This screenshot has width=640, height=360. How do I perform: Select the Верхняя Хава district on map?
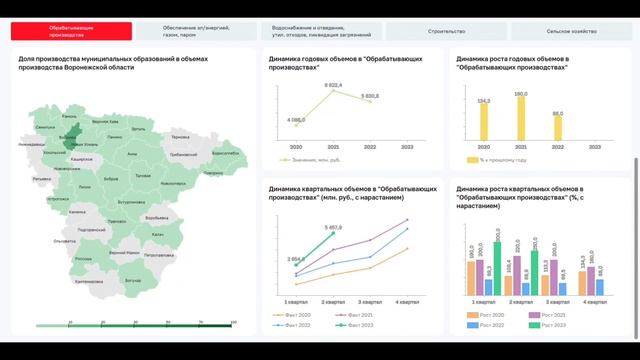click(105, 122)
